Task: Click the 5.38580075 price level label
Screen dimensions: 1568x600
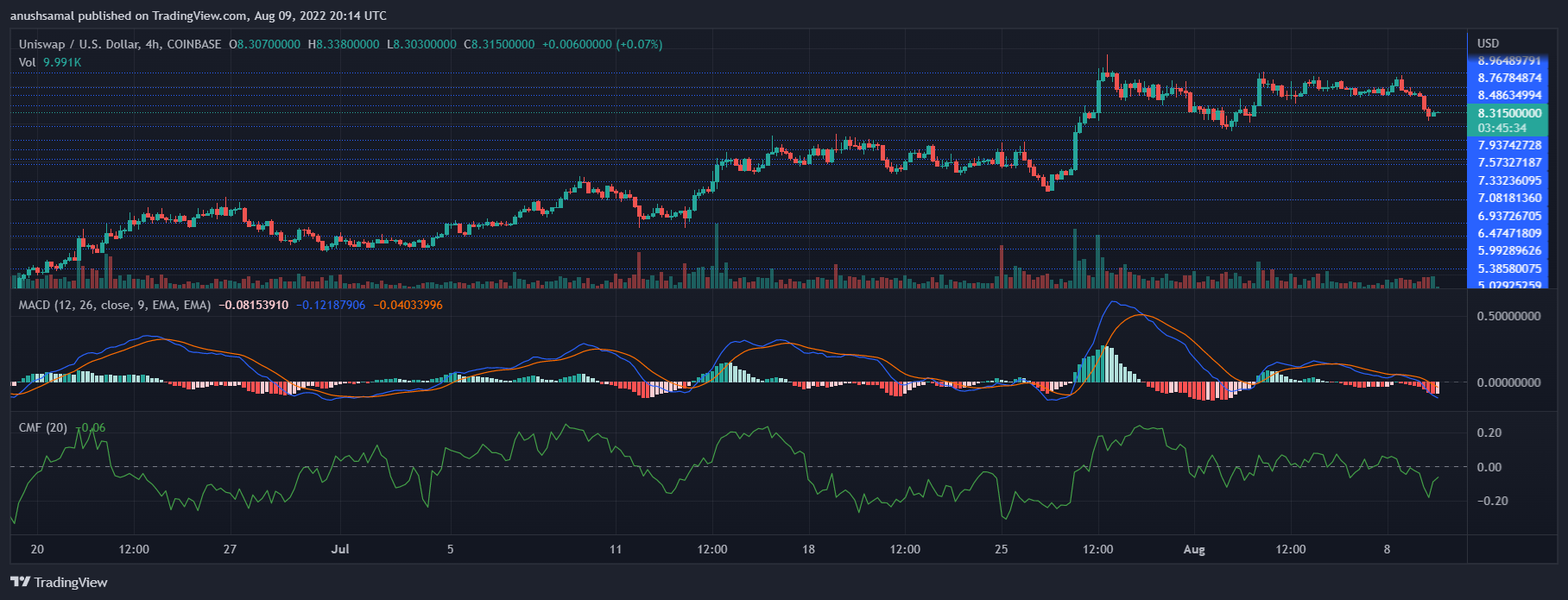Action: point(1509,268)
